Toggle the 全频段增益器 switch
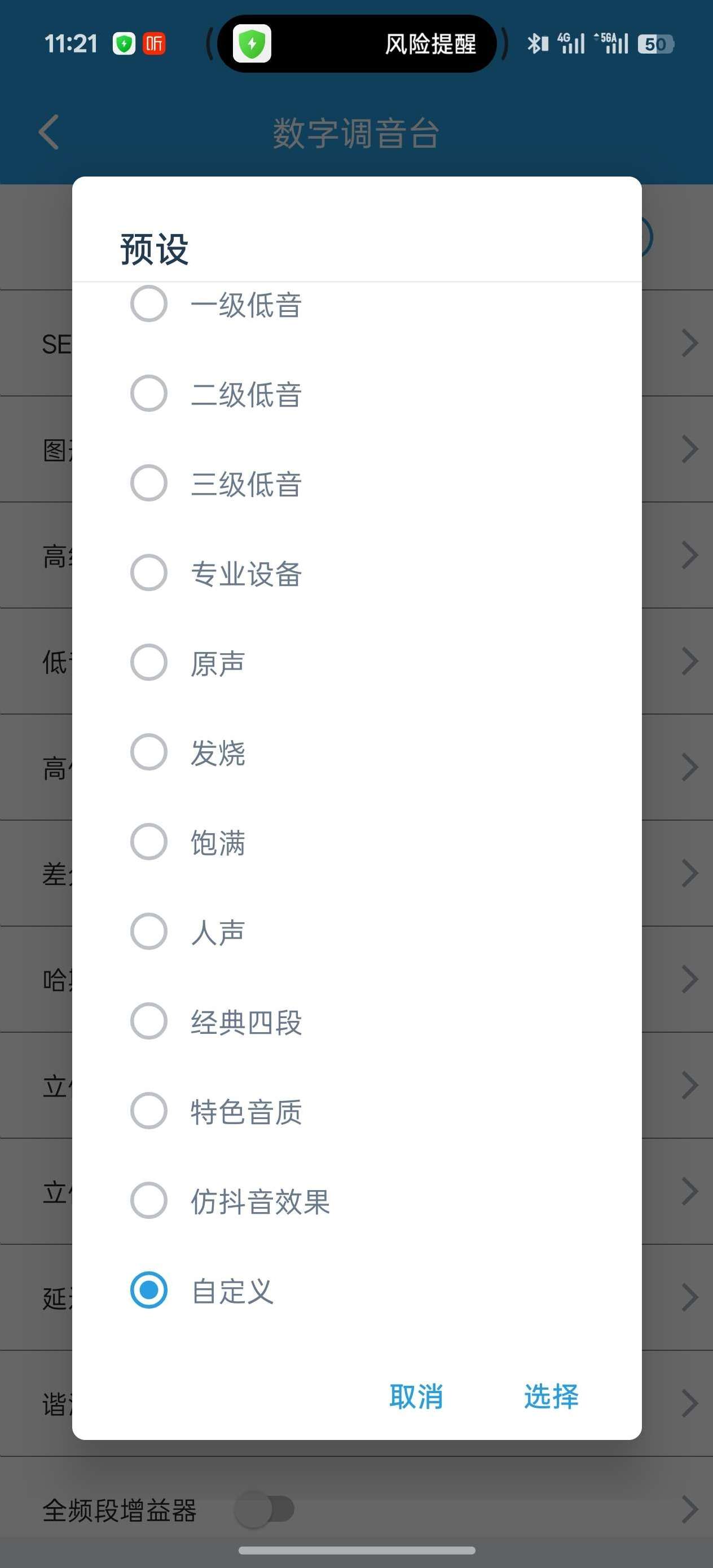The width and height of the screenshot is (713, 1568). click(x=265, y=1509)
